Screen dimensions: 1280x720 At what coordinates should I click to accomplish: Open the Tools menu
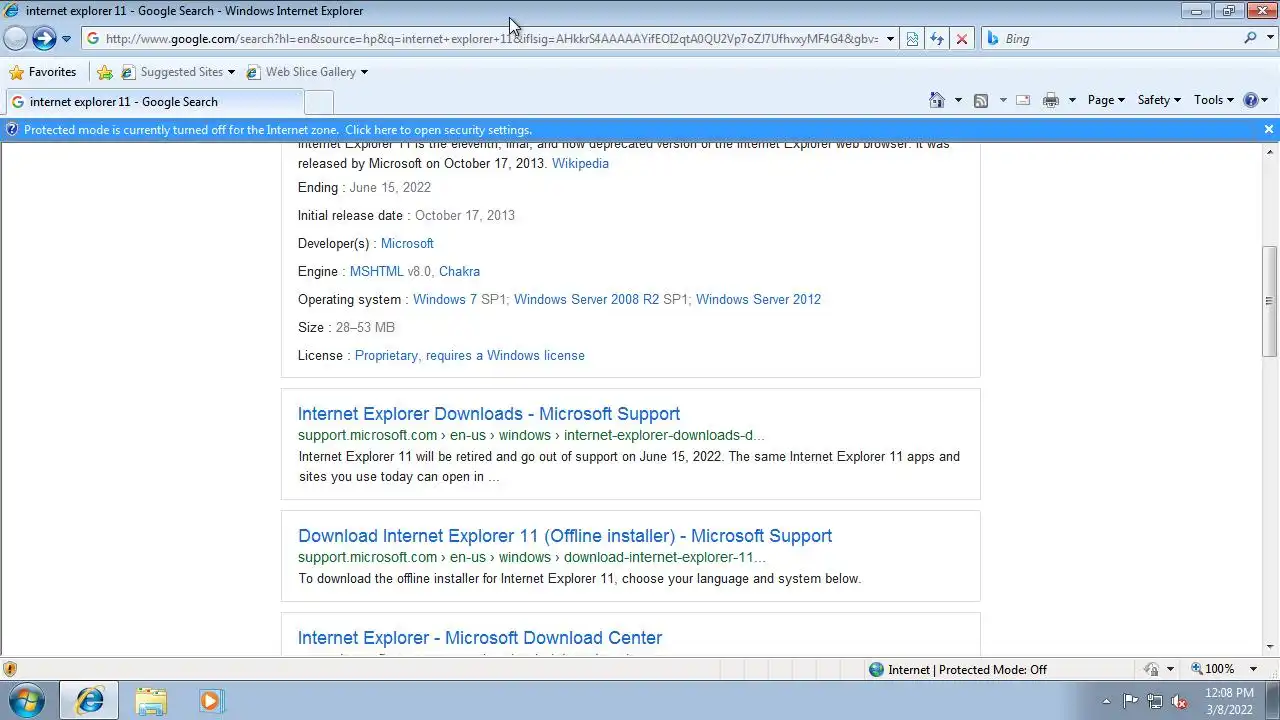coord(1214,100)
